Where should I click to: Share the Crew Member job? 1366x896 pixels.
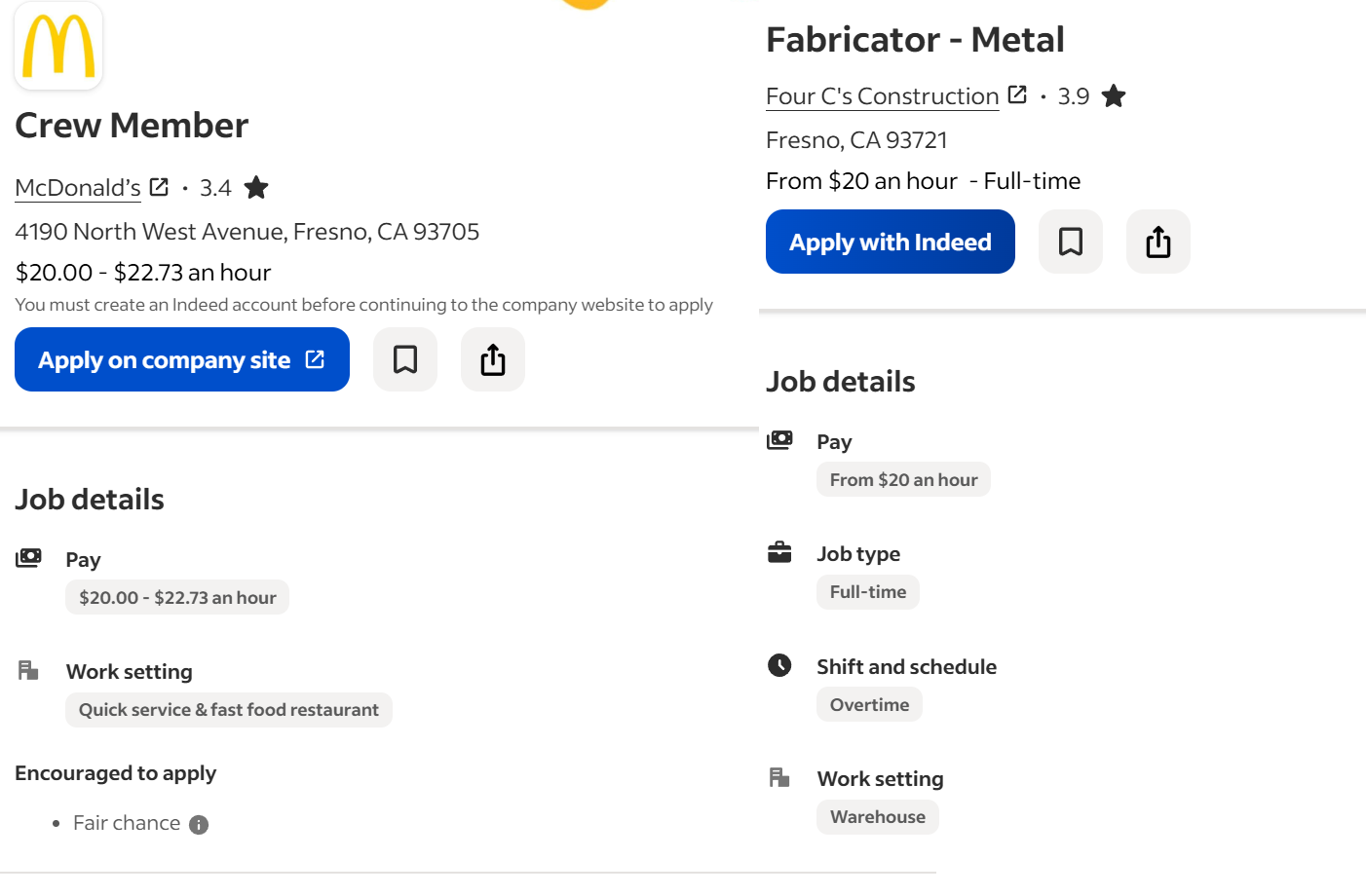(493, 359)
